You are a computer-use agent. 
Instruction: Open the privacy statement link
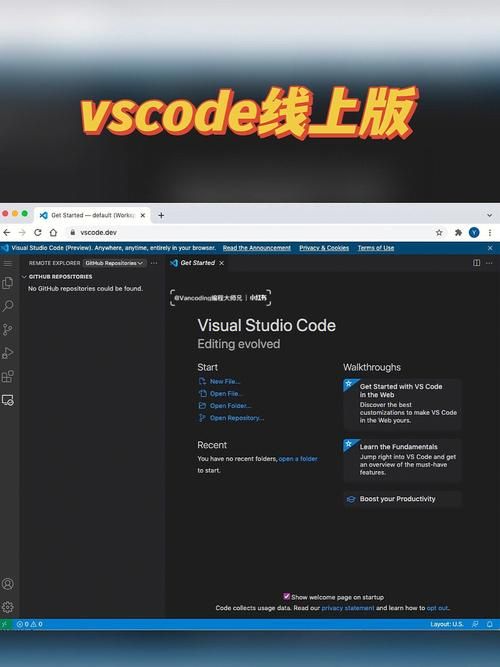pyautogui.click(x=348, y=608)
